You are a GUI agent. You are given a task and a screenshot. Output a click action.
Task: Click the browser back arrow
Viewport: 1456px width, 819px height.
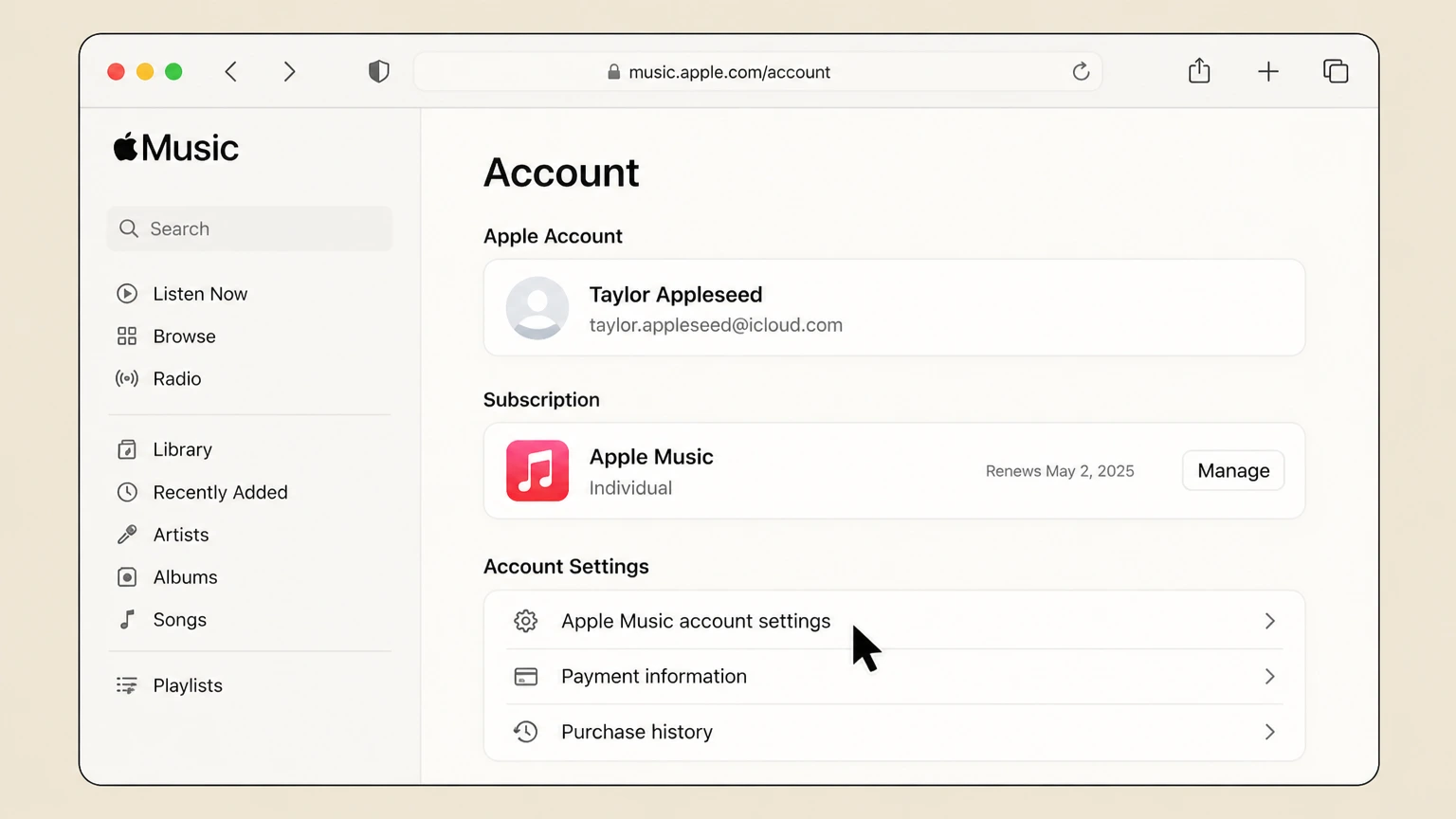pos(231,72)
